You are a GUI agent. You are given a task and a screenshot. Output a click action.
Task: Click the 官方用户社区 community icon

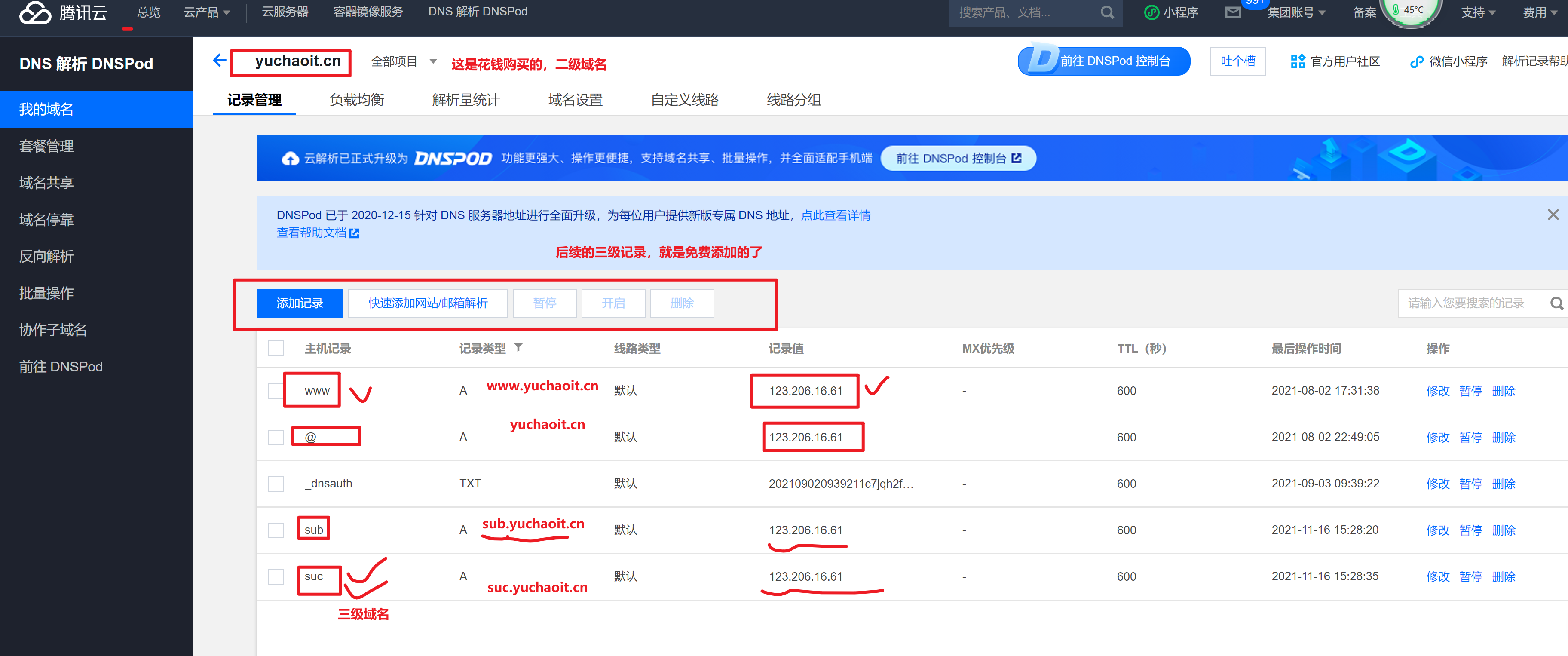pyautogui.click(x=1298, y=61)
